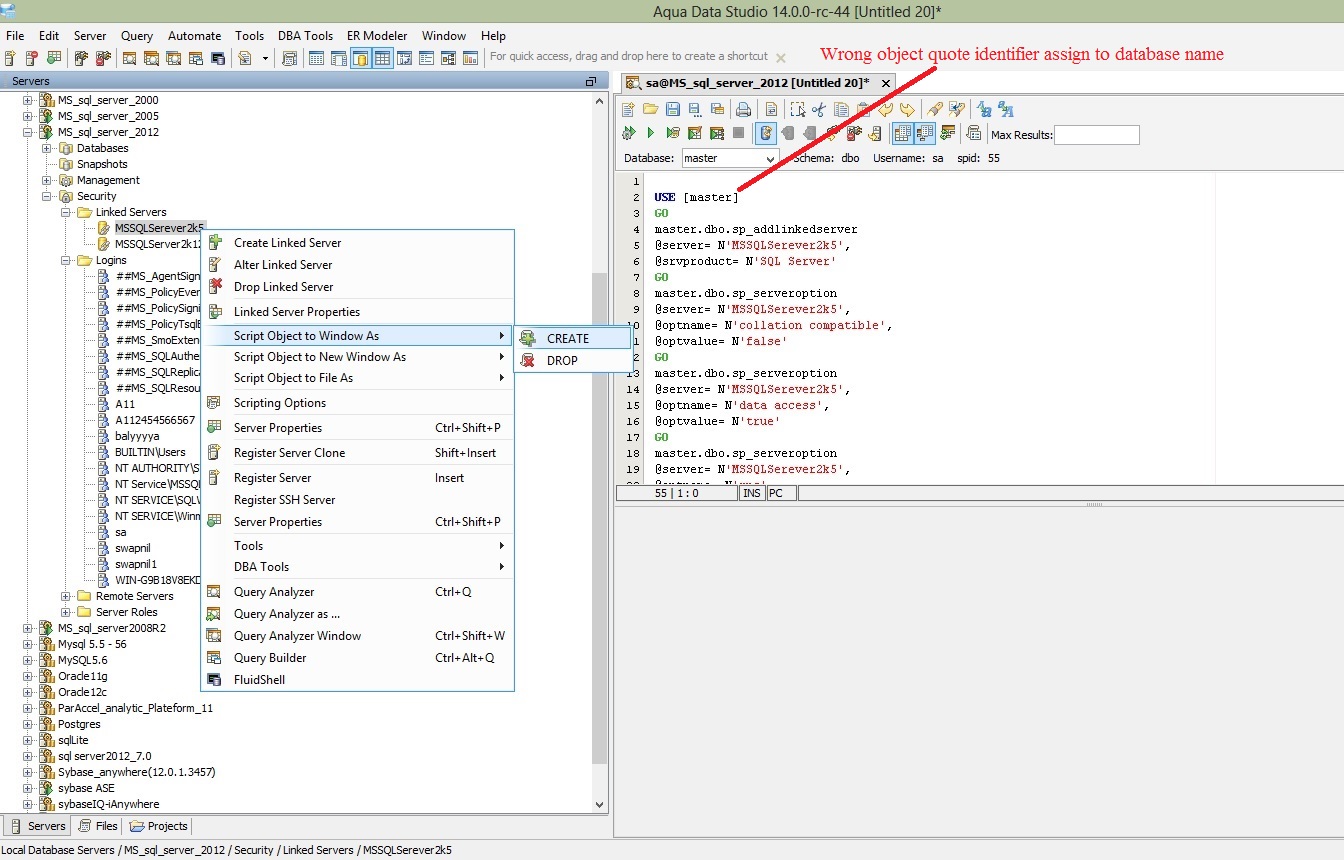Click the Query Analyzer toolbar icon
The width and height of the screenshot is (1344, 860).
pyautogui.click(x=129, y=58)
